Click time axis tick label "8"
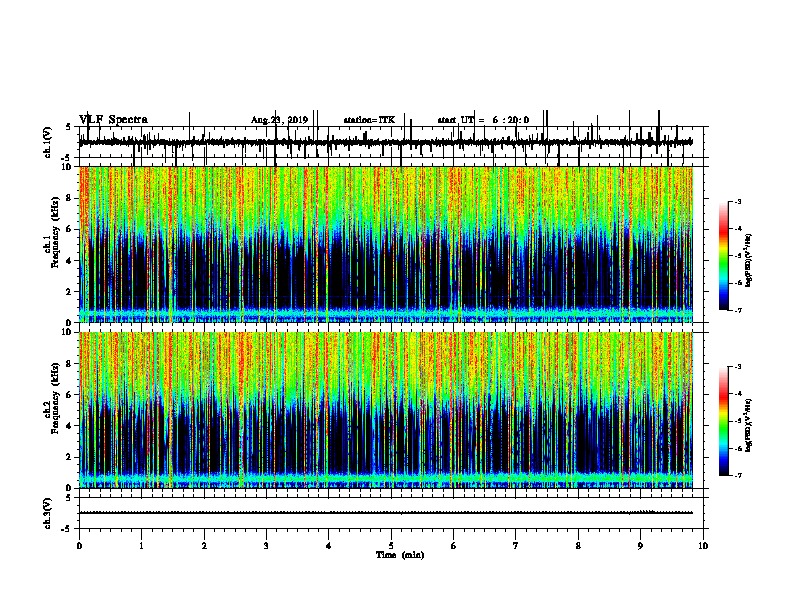 [578, 546]
